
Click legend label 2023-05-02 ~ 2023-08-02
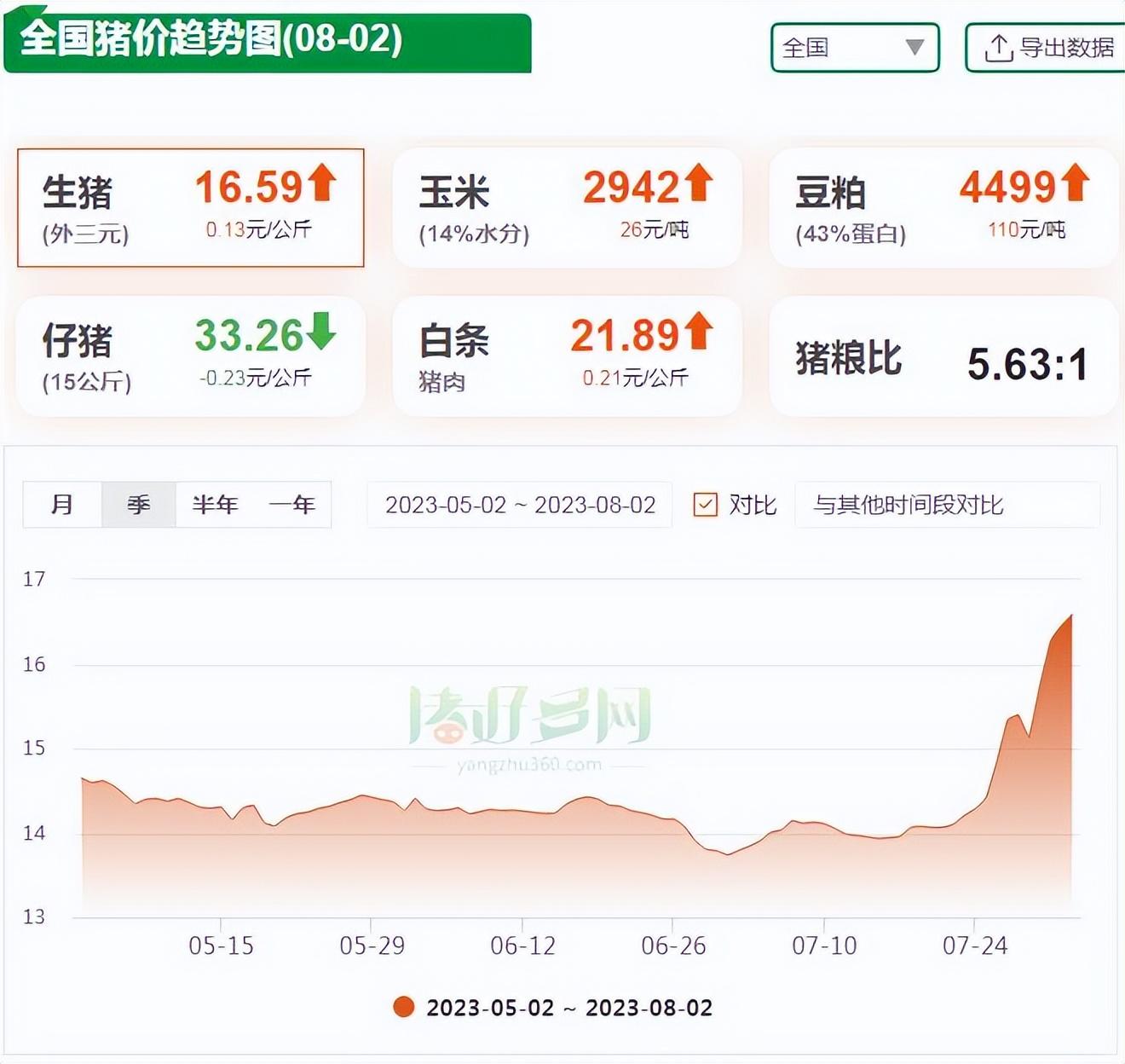coord(569,1008)
